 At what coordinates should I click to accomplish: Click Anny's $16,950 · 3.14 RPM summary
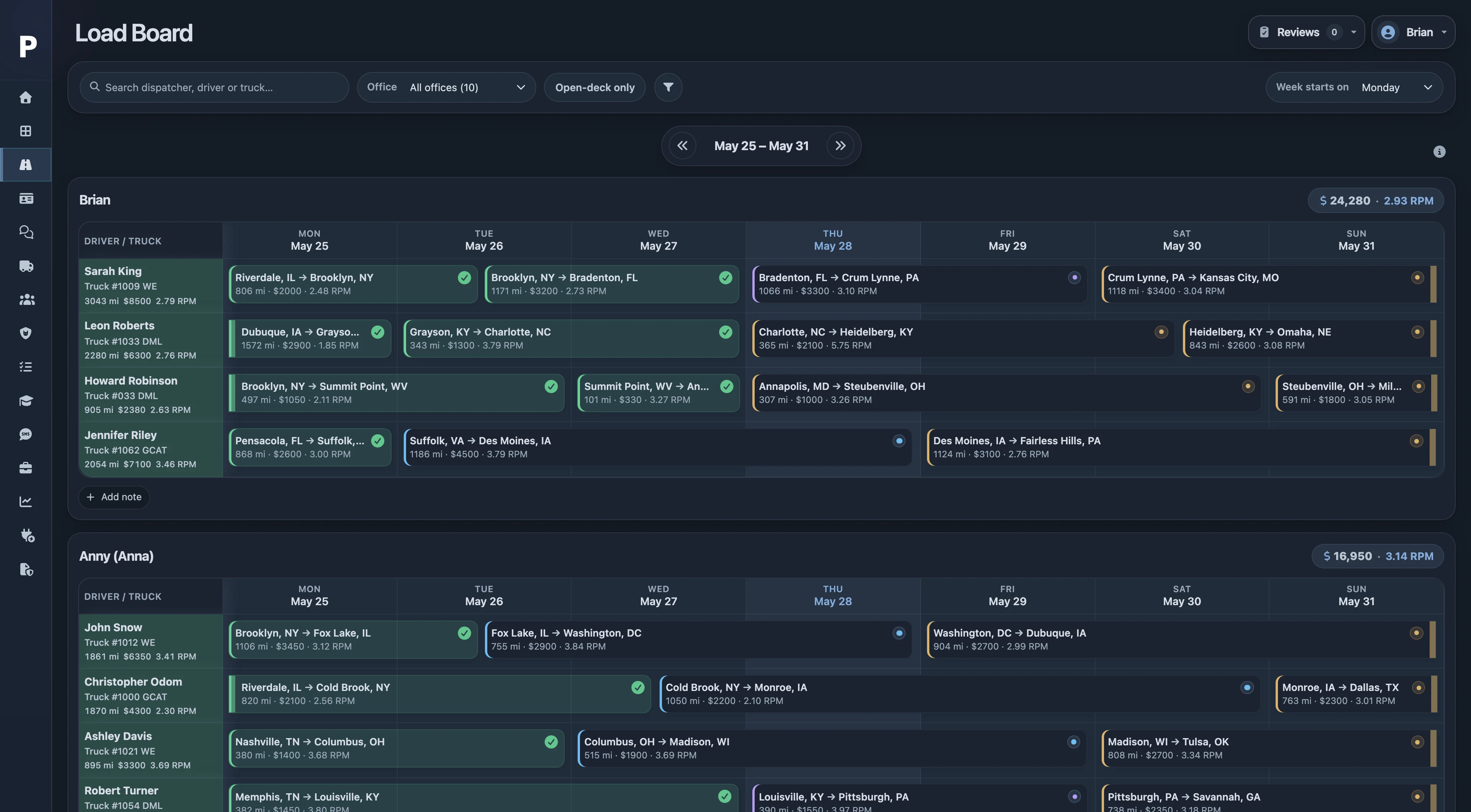click(x=1378, y=556)
